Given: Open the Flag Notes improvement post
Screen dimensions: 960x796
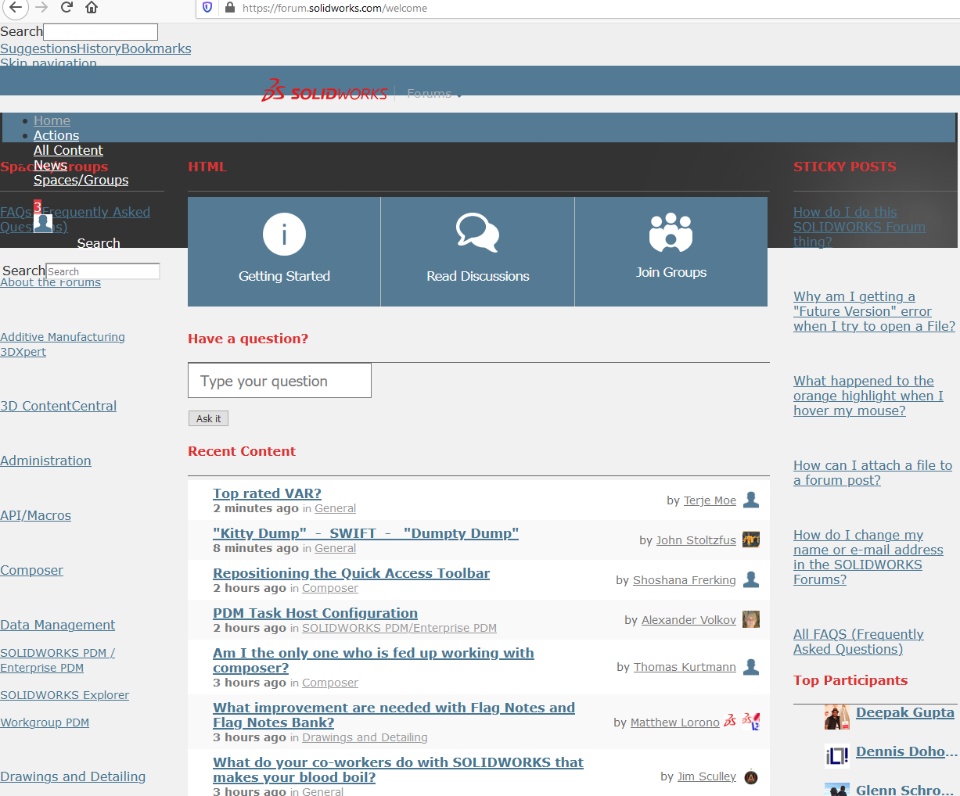Looking at the screenshot, I should [x=394, y=715].
